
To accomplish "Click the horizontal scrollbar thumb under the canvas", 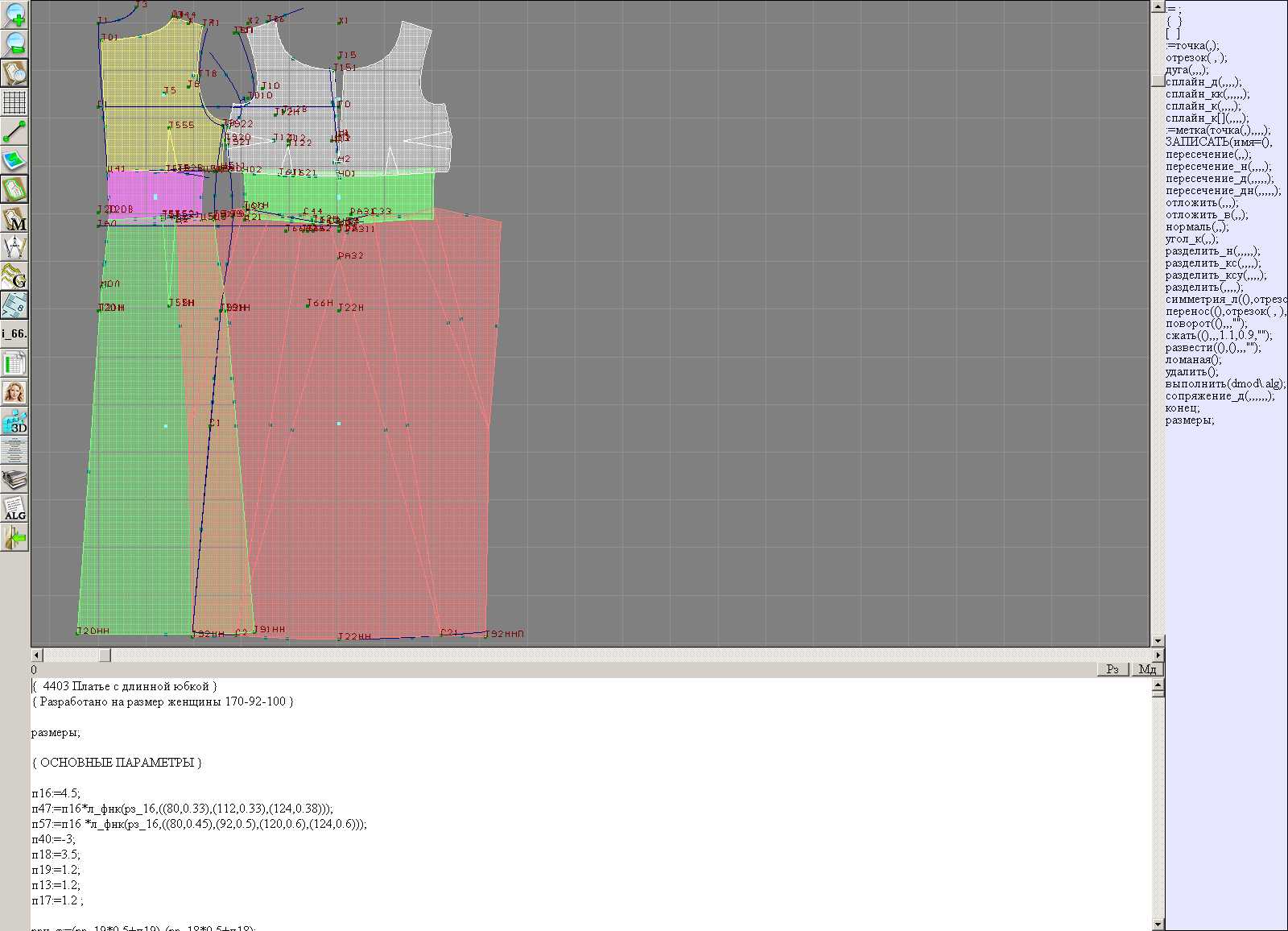I will click(x=105, y=656).
